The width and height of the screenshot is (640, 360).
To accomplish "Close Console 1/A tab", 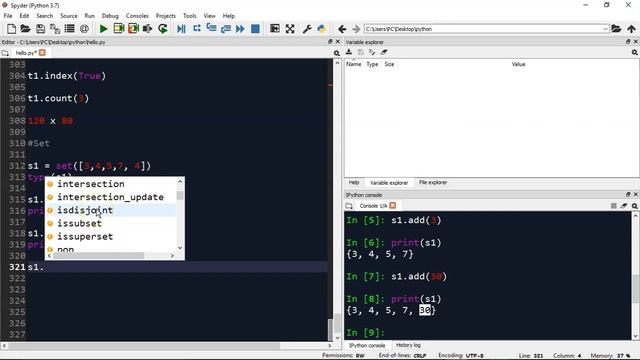I will click(x=393, y=205).
